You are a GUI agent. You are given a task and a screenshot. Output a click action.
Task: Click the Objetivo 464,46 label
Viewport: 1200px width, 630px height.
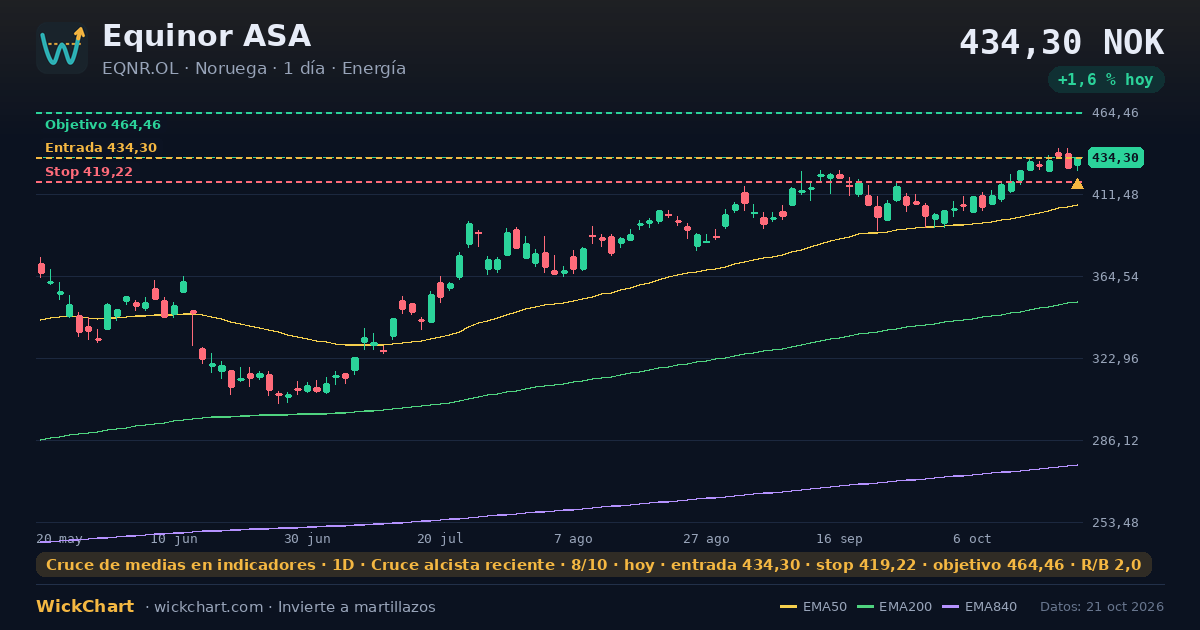pyautogui.click(x=103, y=125)
